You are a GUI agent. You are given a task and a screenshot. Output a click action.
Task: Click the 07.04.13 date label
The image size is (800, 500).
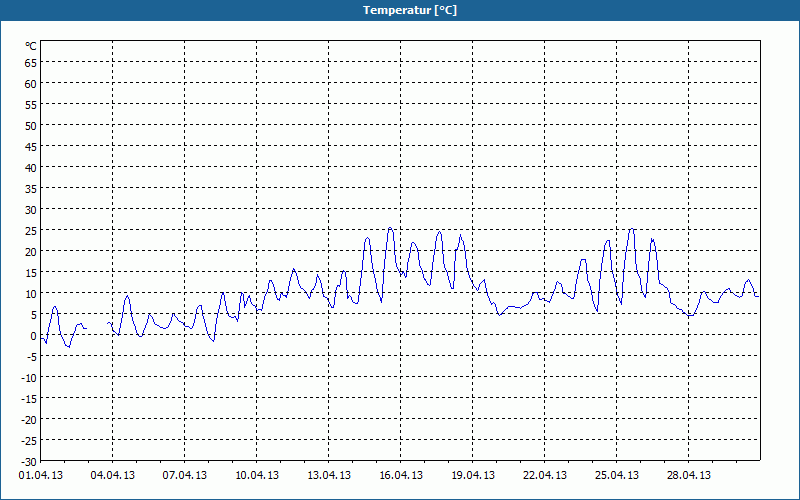(185, 476)
